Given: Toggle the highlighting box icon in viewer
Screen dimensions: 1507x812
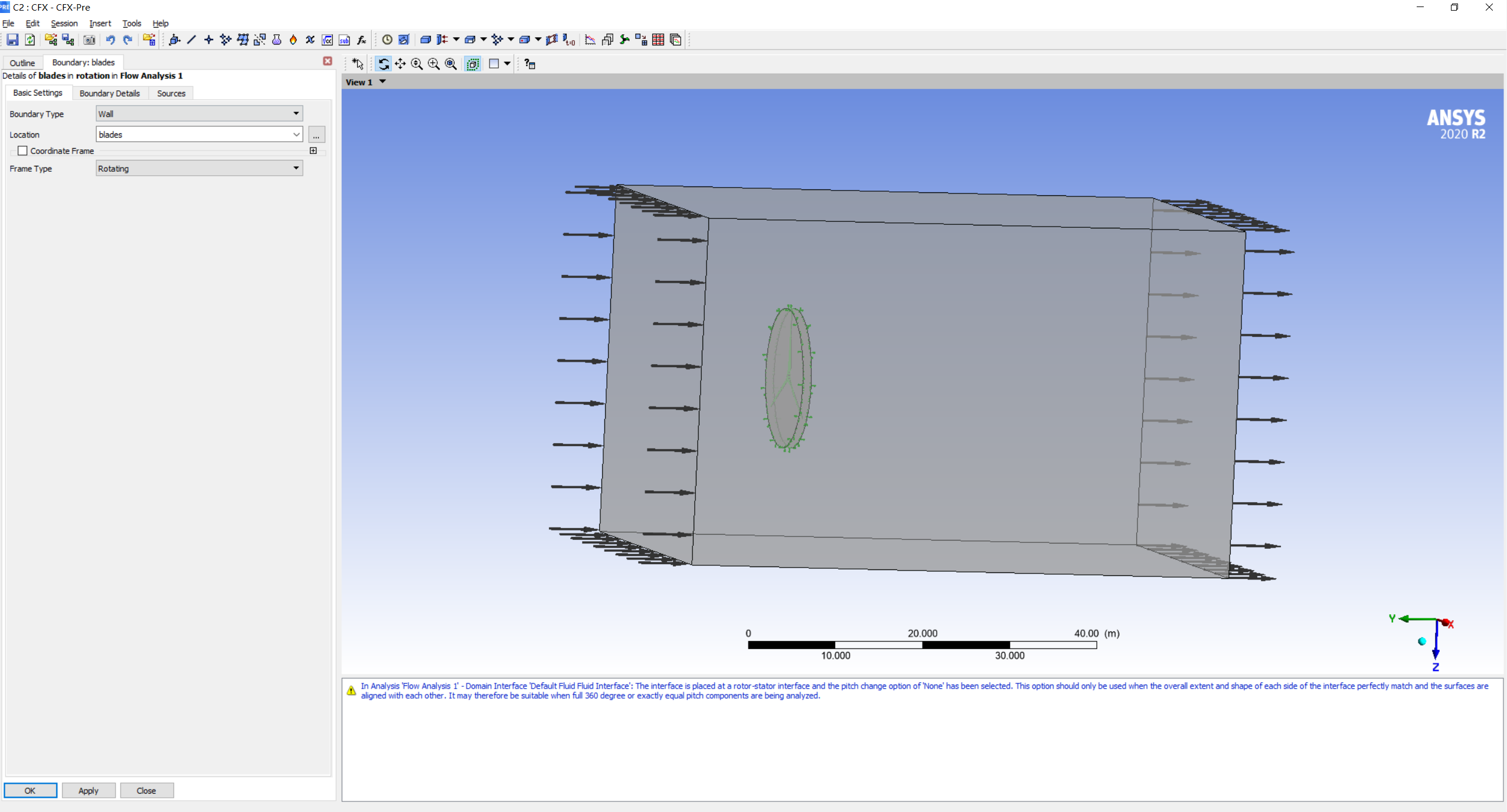Looking at the screenshot, I should pos(473,64).
